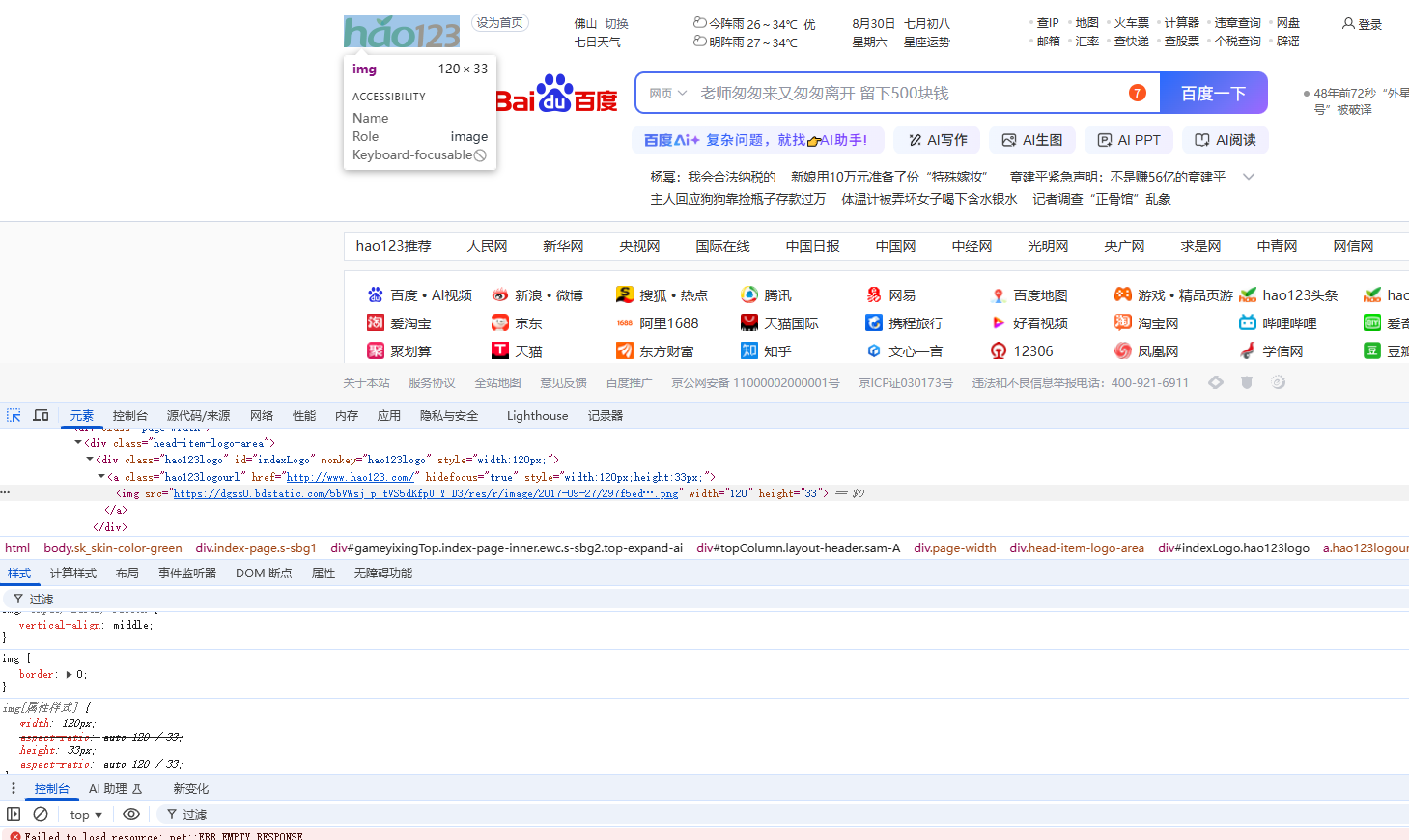Click the 百度一下 search button
Viewport: 1409px width, 840px height.
1214,93
